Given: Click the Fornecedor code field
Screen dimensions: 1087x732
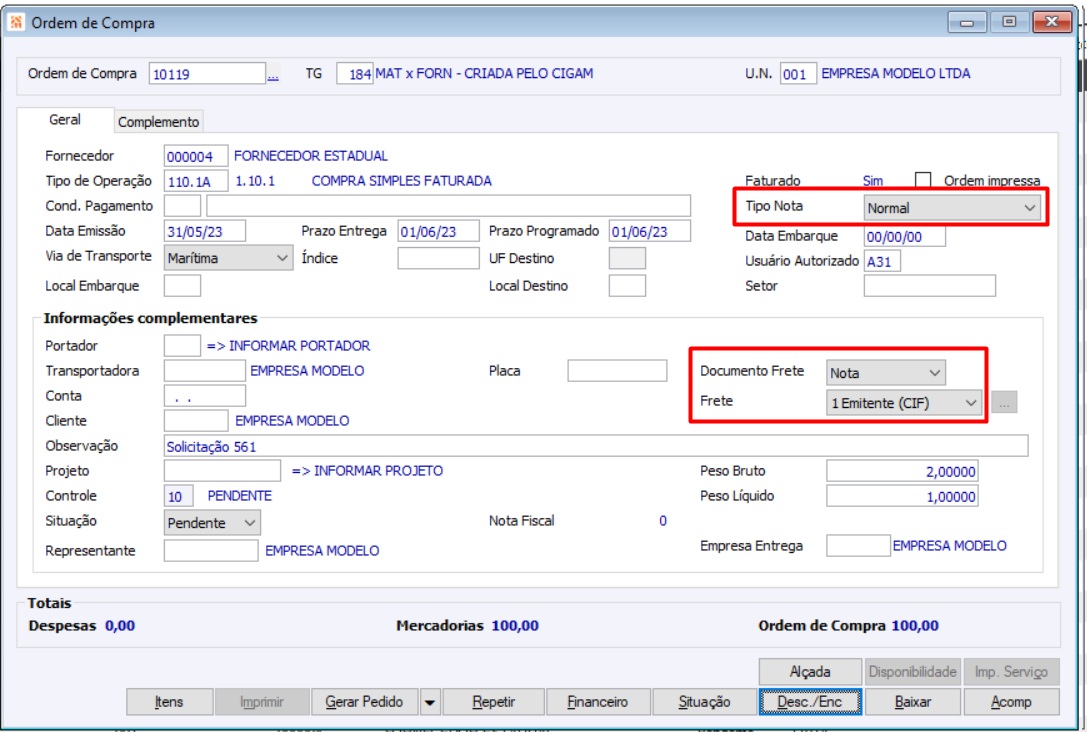Looking at the screenshot, I should tap(196, 157).
